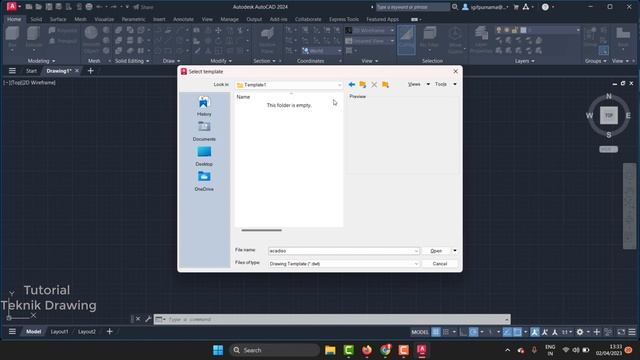Open the History location in dialog sidebar
The height and width of the screenshot is (360, 640).
click(x=204, y=106)
